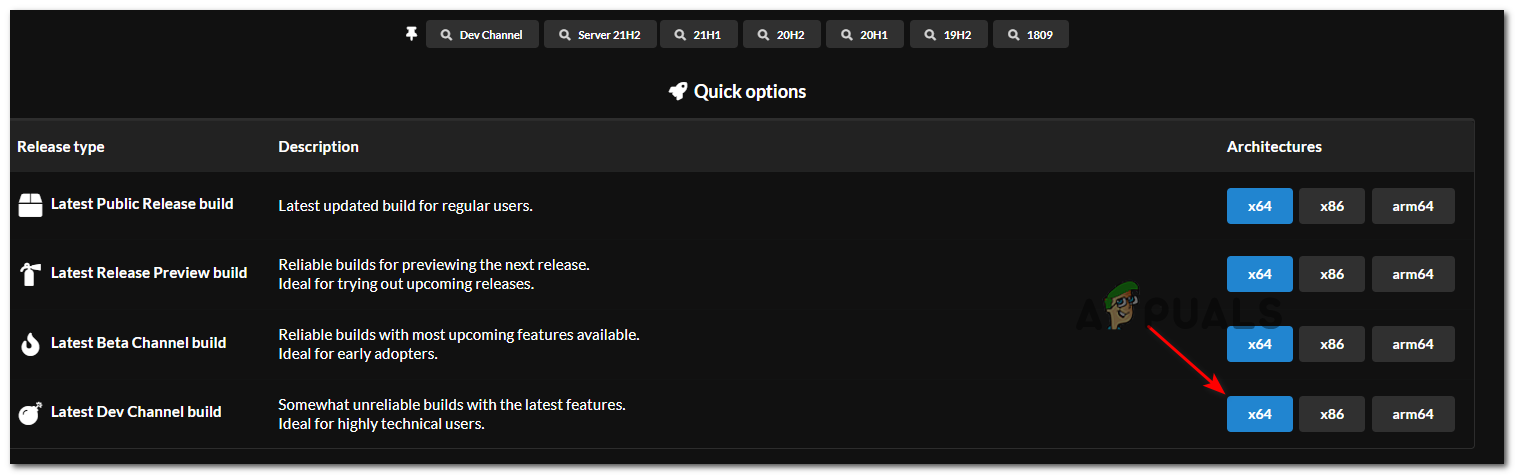
Task: Download x64 Latest Dev Channel build
Action: [1259, 414]
